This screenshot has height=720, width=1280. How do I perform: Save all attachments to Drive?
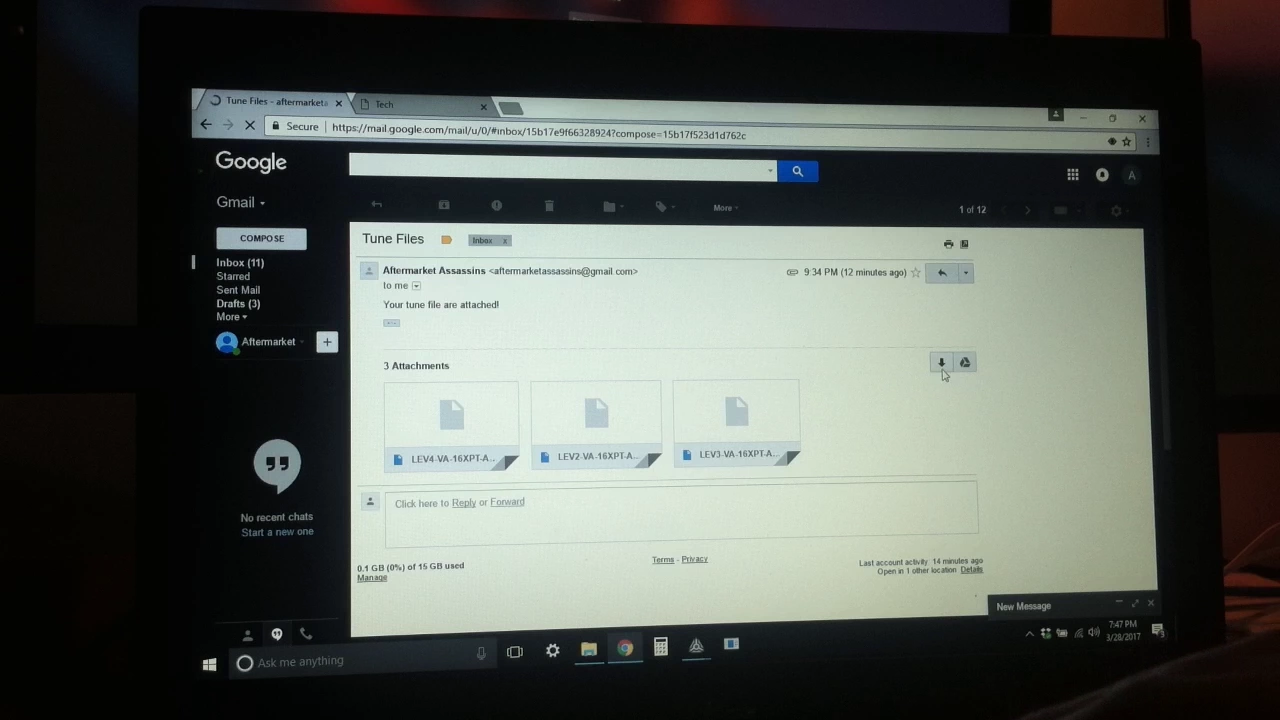click(965, 363)
